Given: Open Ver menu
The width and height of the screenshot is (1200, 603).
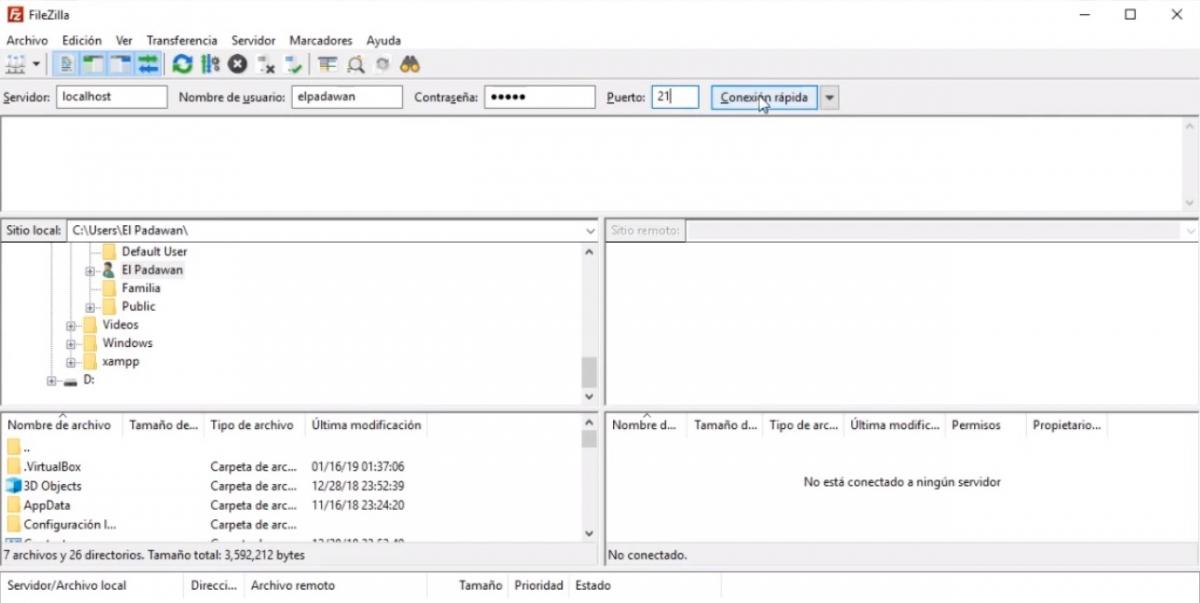Looking at the screenshot, I should (x=124, y=40).
